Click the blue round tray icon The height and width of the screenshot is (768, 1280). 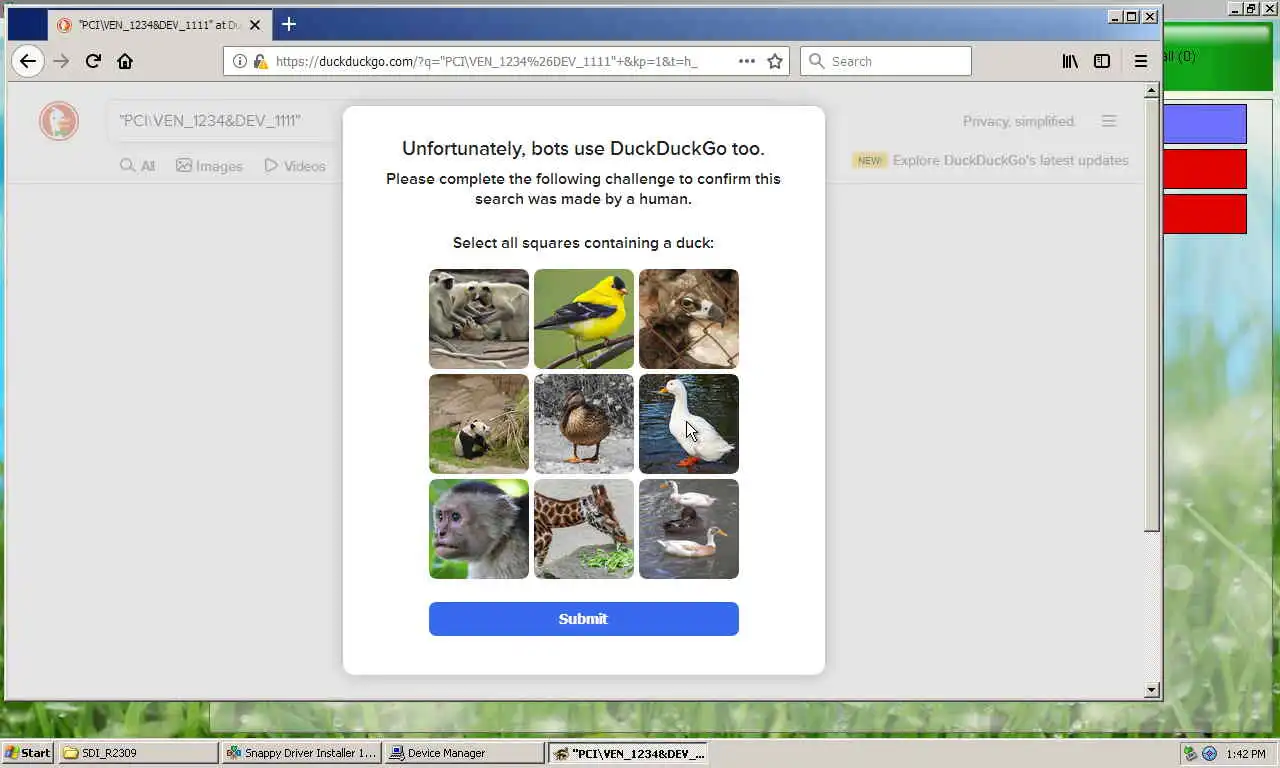pos(1209,754)
